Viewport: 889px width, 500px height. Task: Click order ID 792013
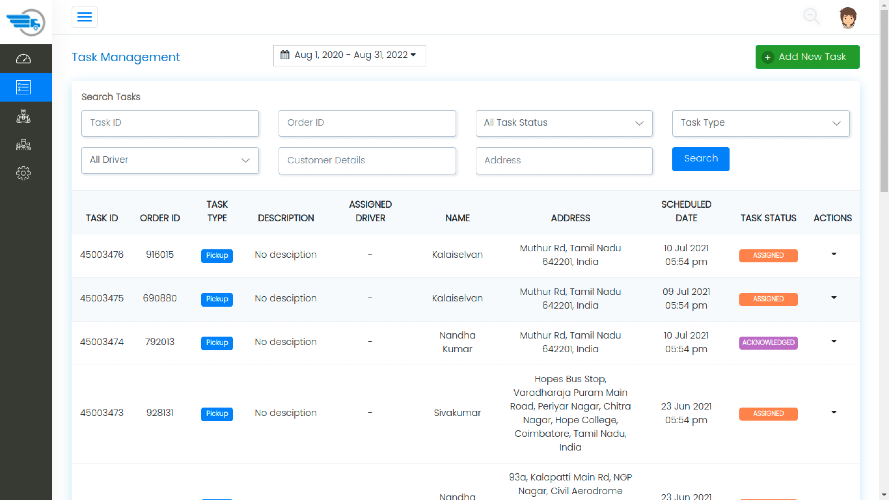pyautogui.click(x=160, y=342)
